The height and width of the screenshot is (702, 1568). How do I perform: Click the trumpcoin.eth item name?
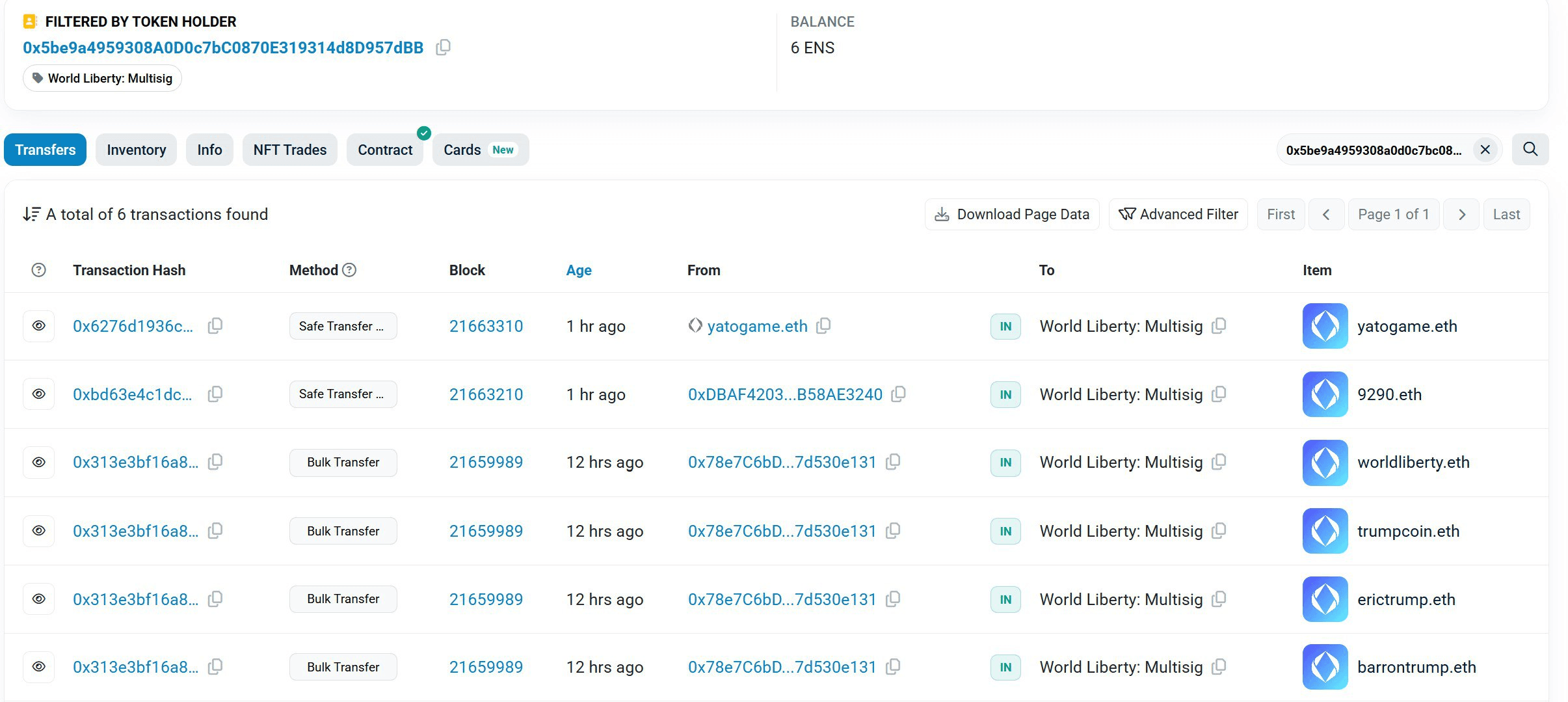1408,531
